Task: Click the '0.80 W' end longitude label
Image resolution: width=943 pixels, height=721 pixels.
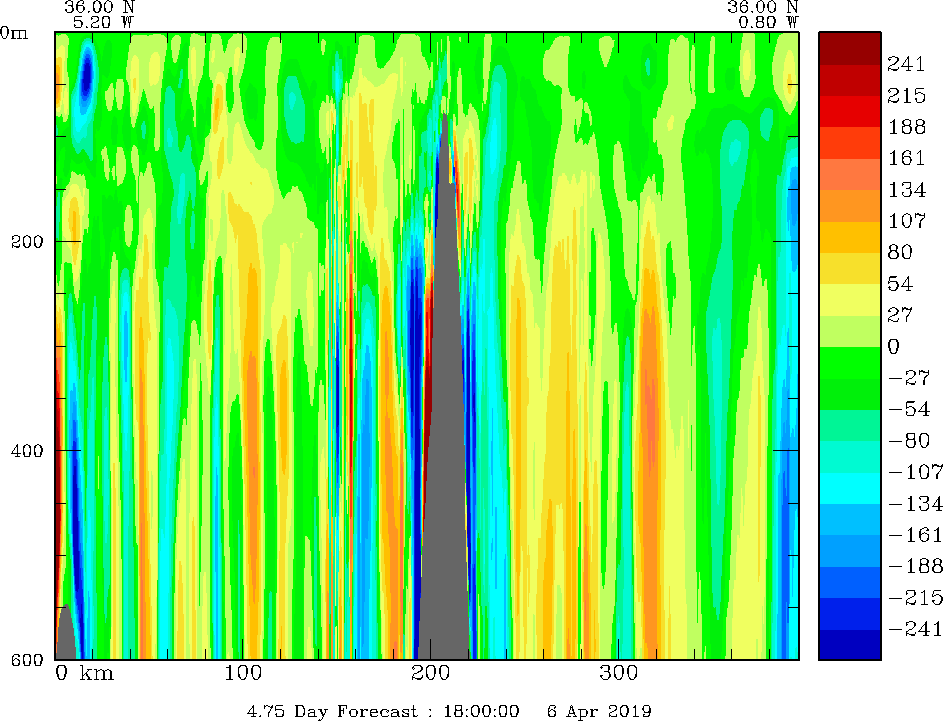Action: point(769,23)
